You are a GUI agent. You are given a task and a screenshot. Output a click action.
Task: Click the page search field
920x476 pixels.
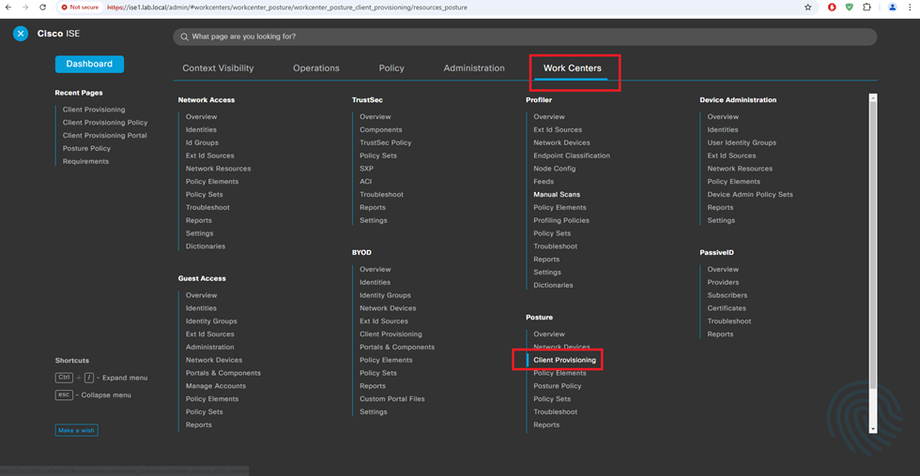tap(525, 37)
